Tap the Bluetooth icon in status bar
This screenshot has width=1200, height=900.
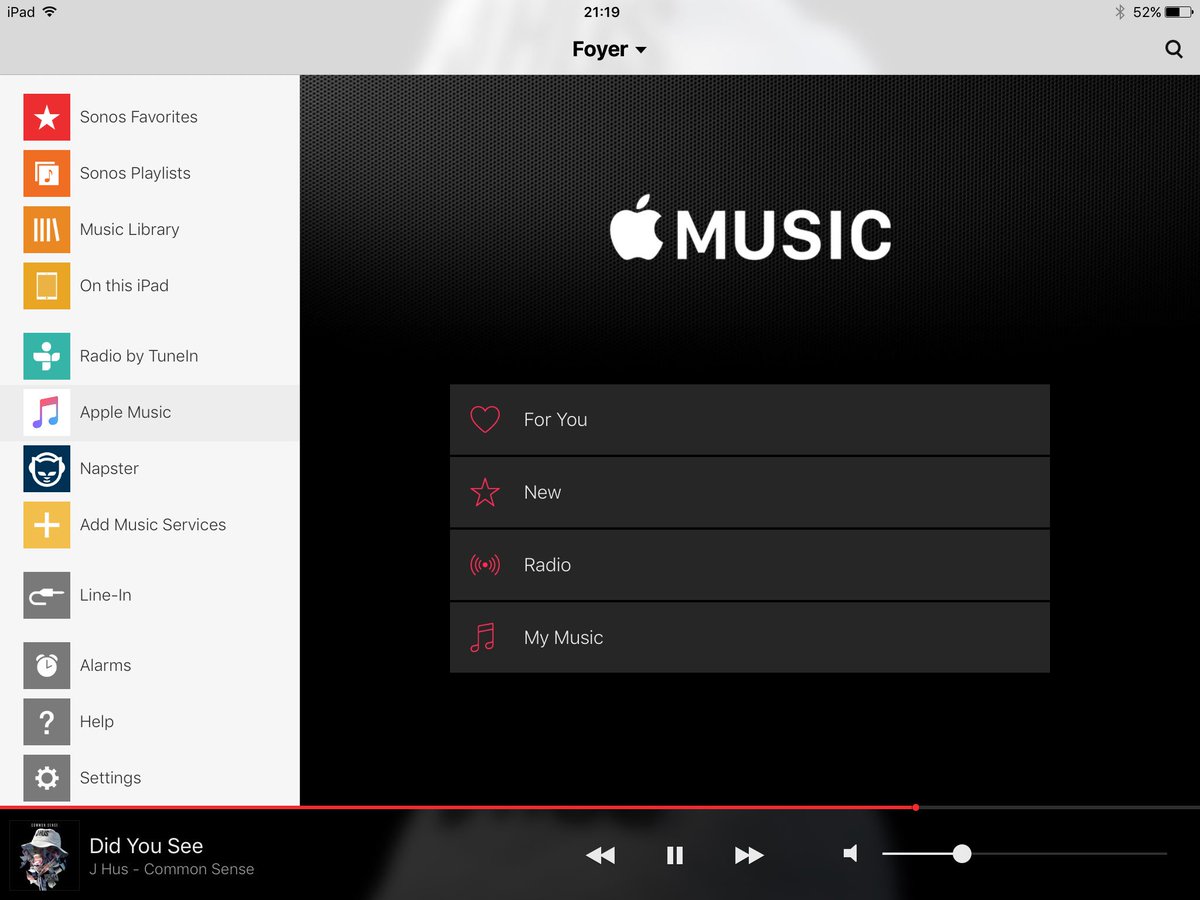[1120, 12]
